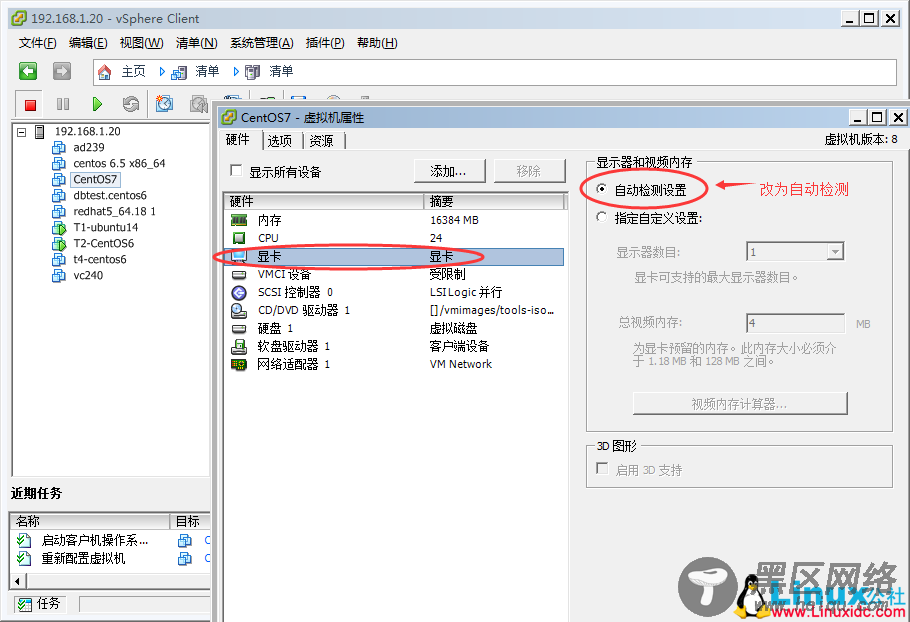The height and width of the screenshot is (622, 910).
Task: Click the home icon in the navigation bar
Action: coord(104,72)
